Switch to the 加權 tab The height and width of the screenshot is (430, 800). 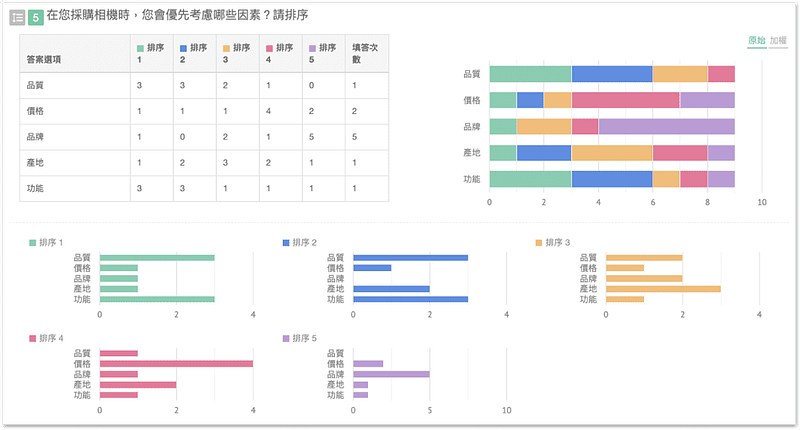(778, 41)
